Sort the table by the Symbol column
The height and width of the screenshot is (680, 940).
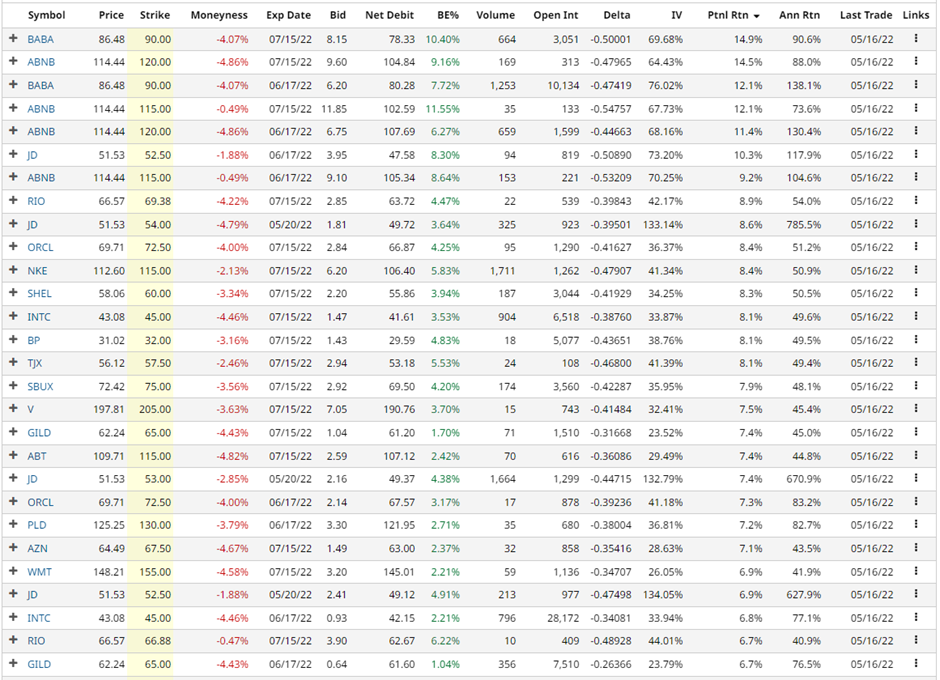tap(46, 15)
